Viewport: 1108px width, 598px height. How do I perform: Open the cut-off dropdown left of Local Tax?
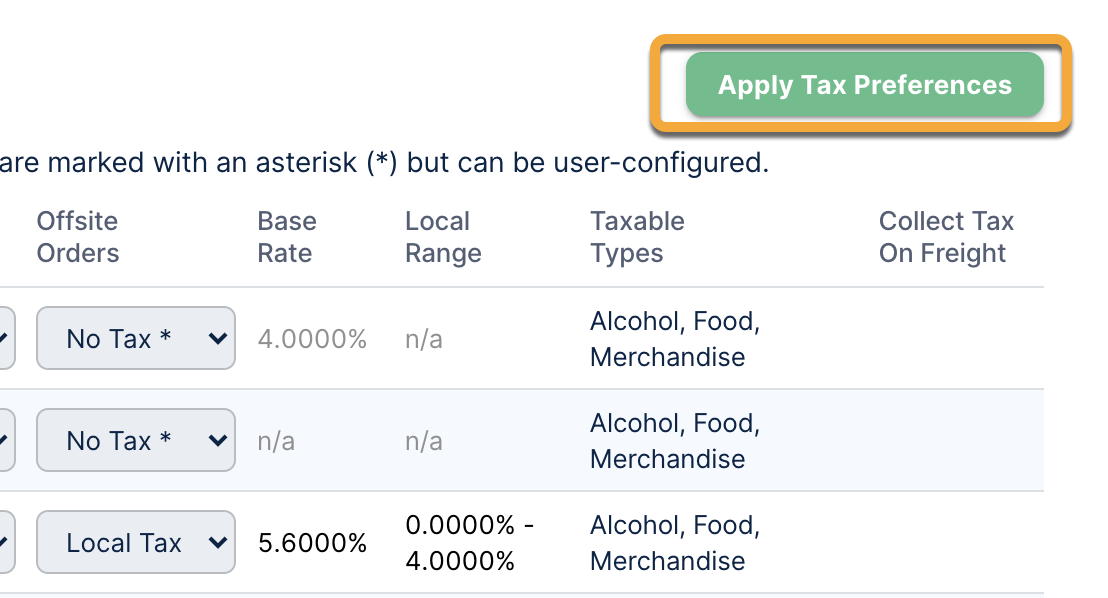coord(6,543)
